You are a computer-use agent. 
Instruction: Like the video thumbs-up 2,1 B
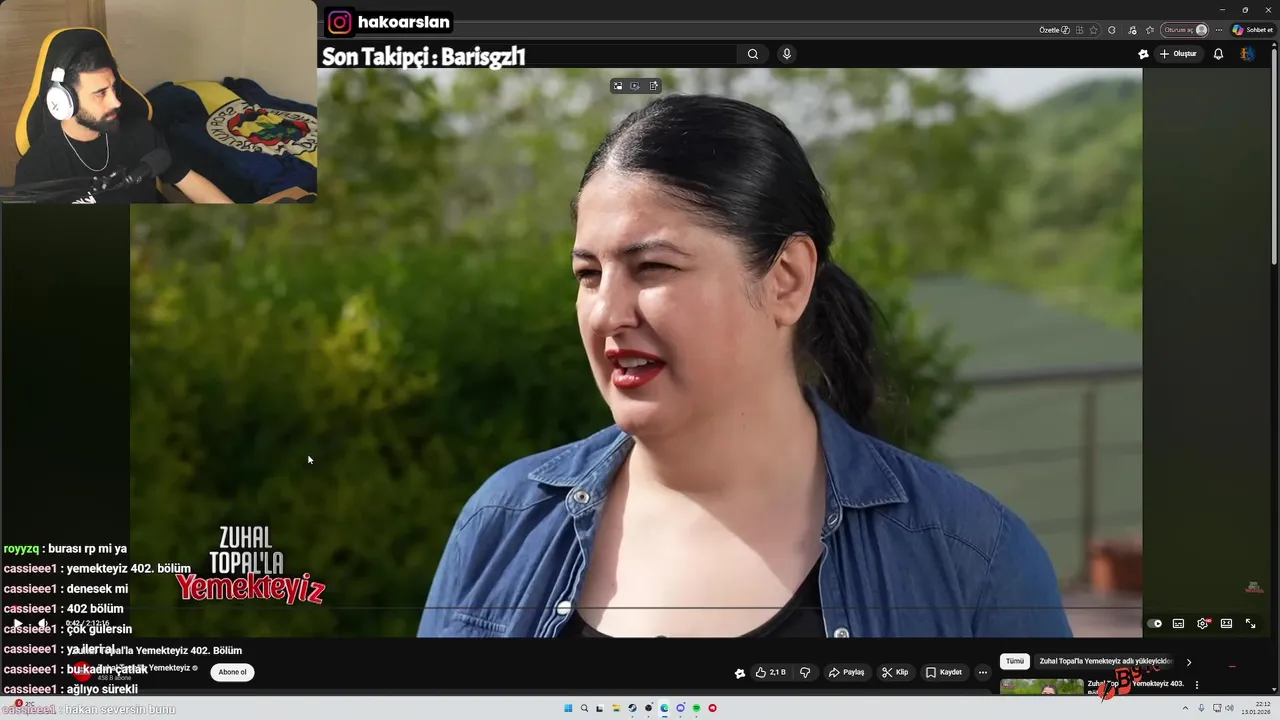[770, 673]
